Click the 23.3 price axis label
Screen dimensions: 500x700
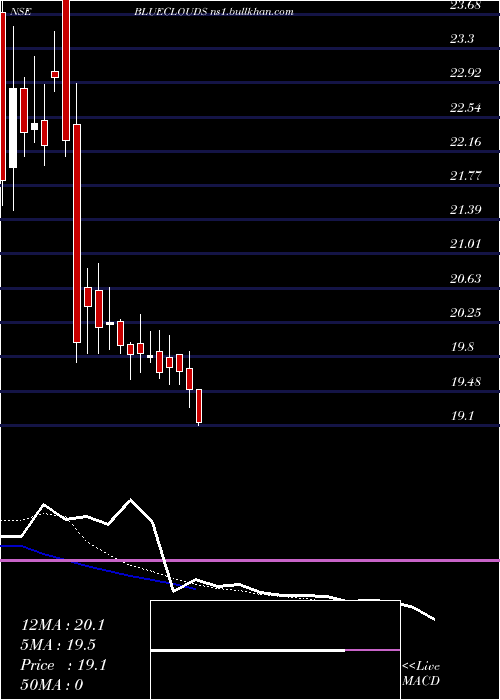(x=462, y=39)
